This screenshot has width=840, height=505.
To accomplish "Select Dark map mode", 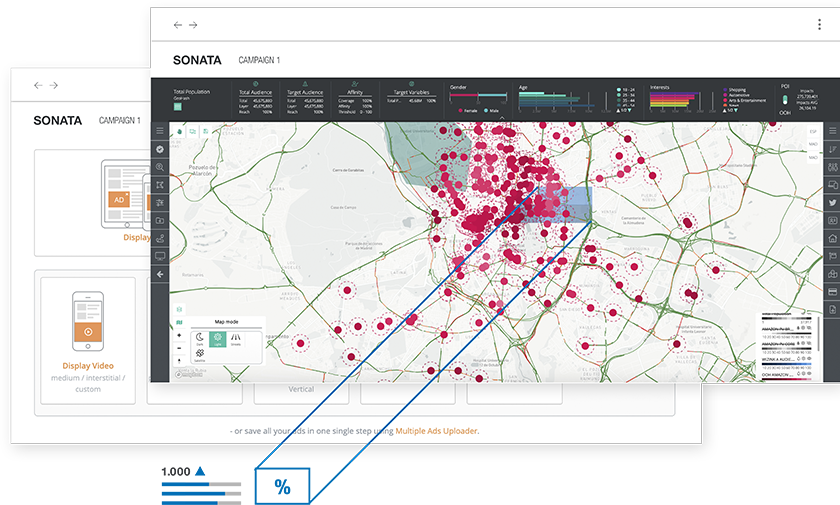I will coord(199,340).
